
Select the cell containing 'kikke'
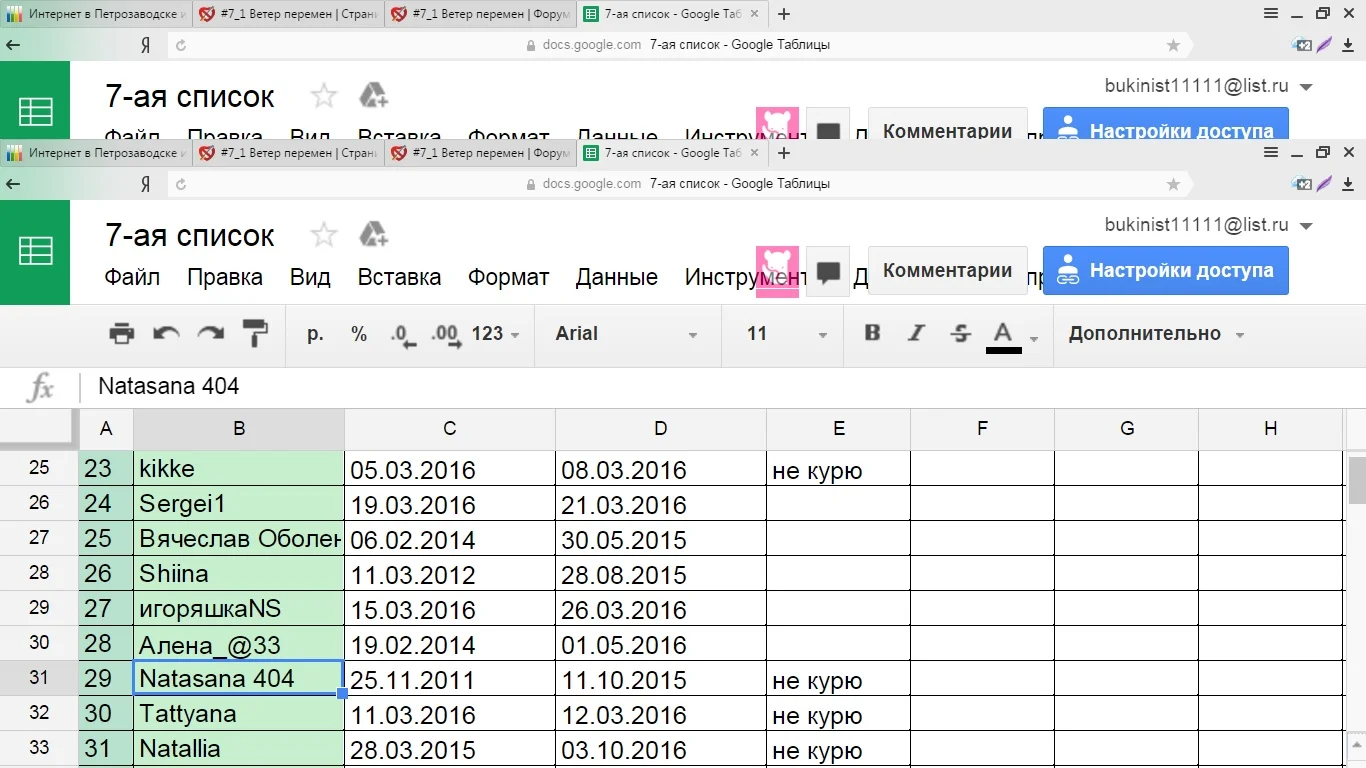[x=239, y=468]
